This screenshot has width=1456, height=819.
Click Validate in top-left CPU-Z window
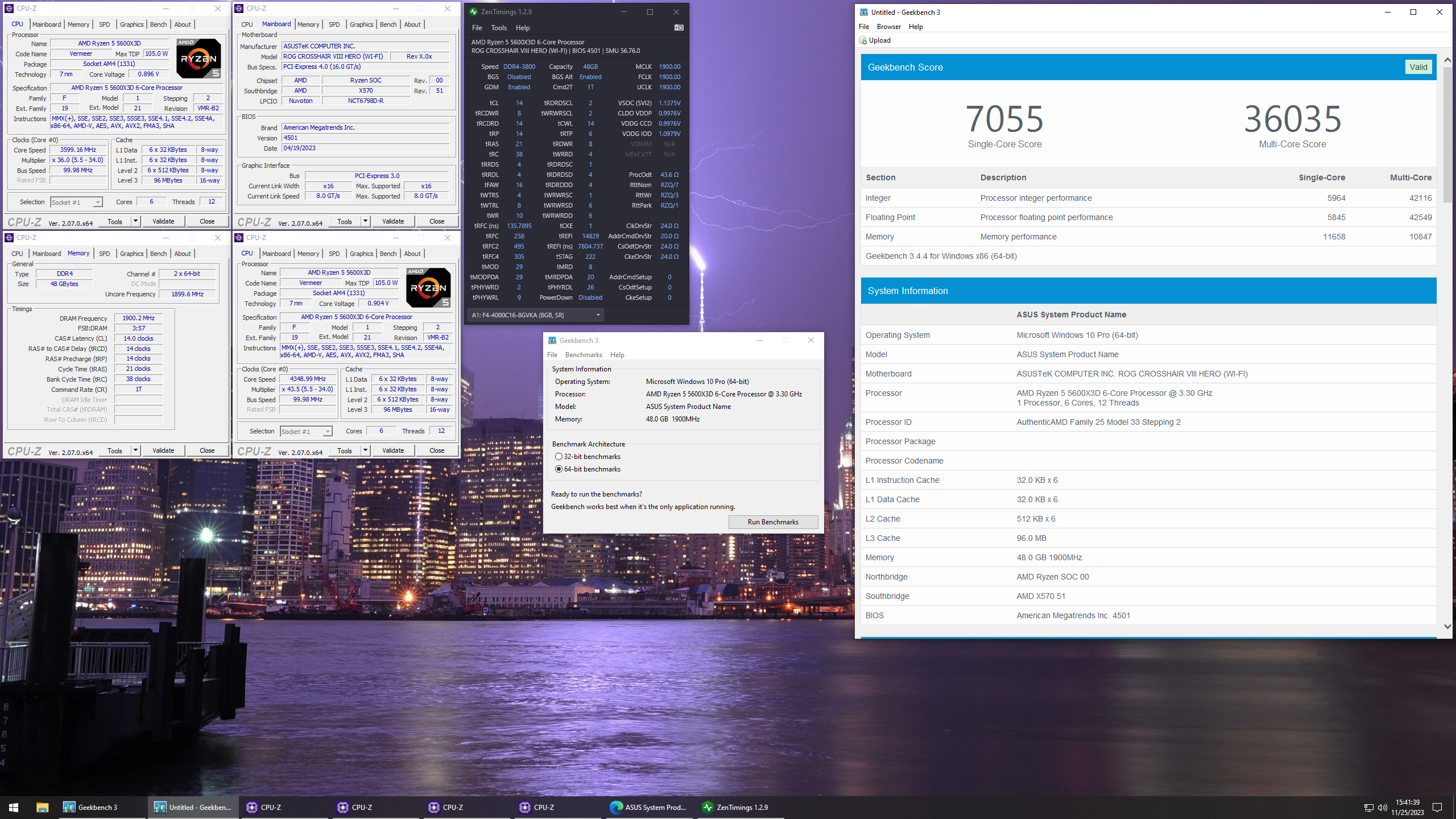[163, 221]
